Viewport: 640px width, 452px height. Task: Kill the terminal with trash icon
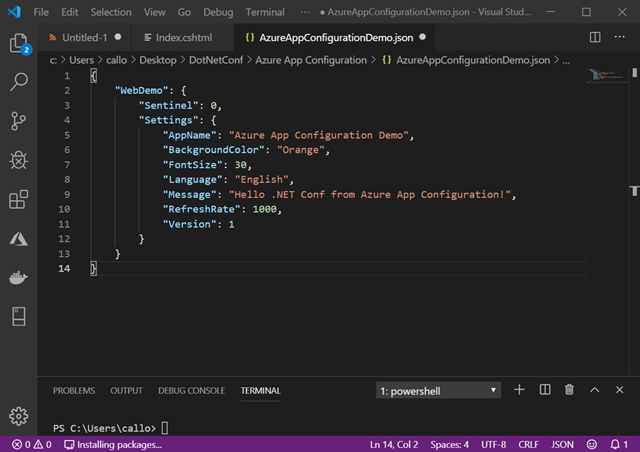pyautogui.click(x=569, y=390)
